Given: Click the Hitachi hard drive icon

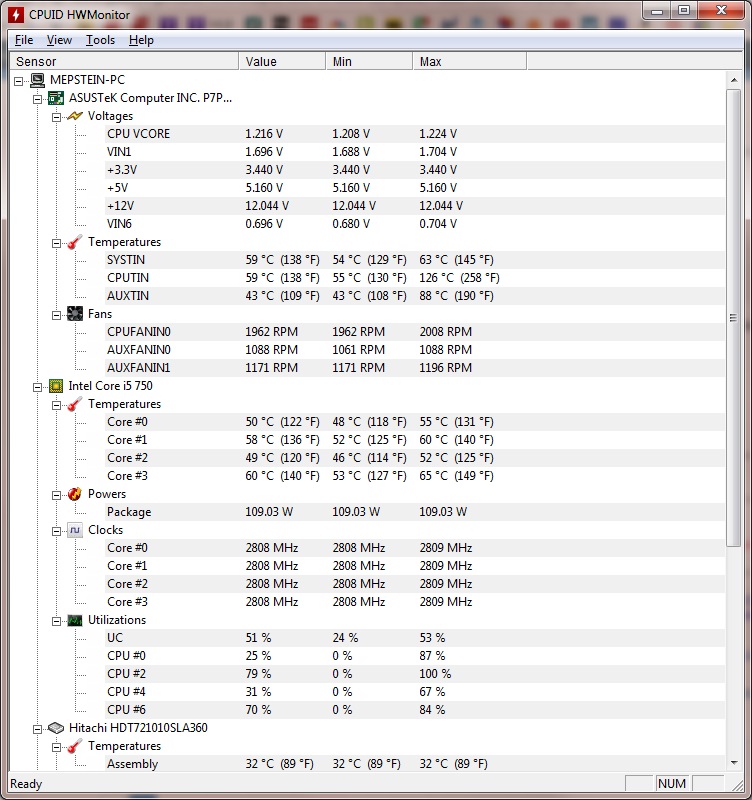Looking at the screenshot, I should (x=56, y=728).
